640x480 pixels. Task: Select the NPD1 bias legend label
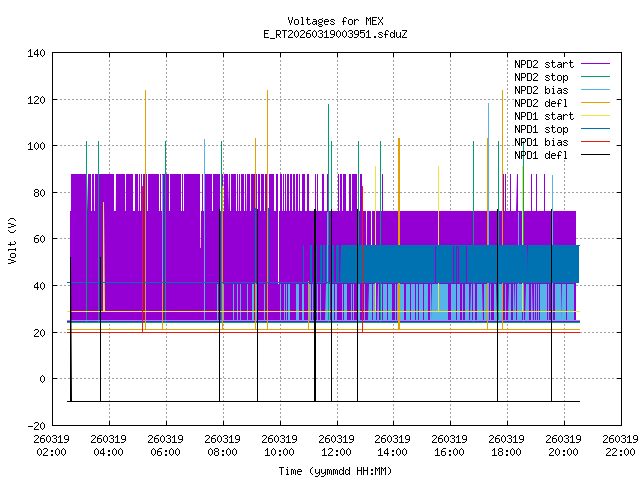[541, 142]
